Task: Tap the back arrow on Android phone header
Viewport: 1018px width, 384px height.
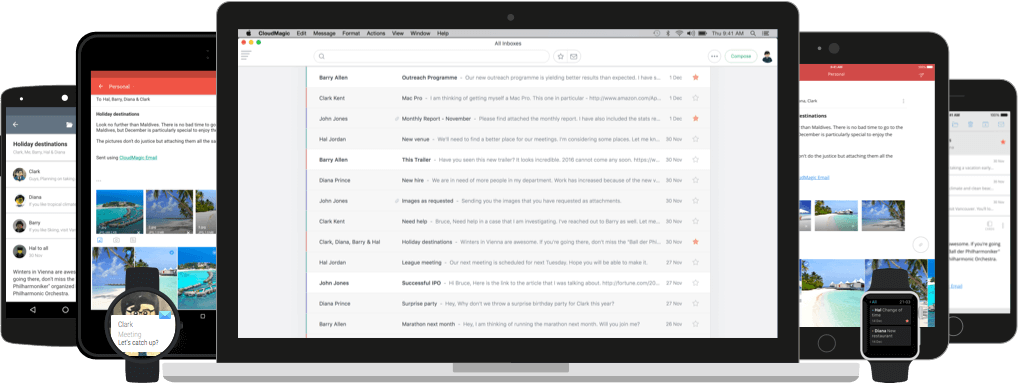Action: click(x=16, y=124)
